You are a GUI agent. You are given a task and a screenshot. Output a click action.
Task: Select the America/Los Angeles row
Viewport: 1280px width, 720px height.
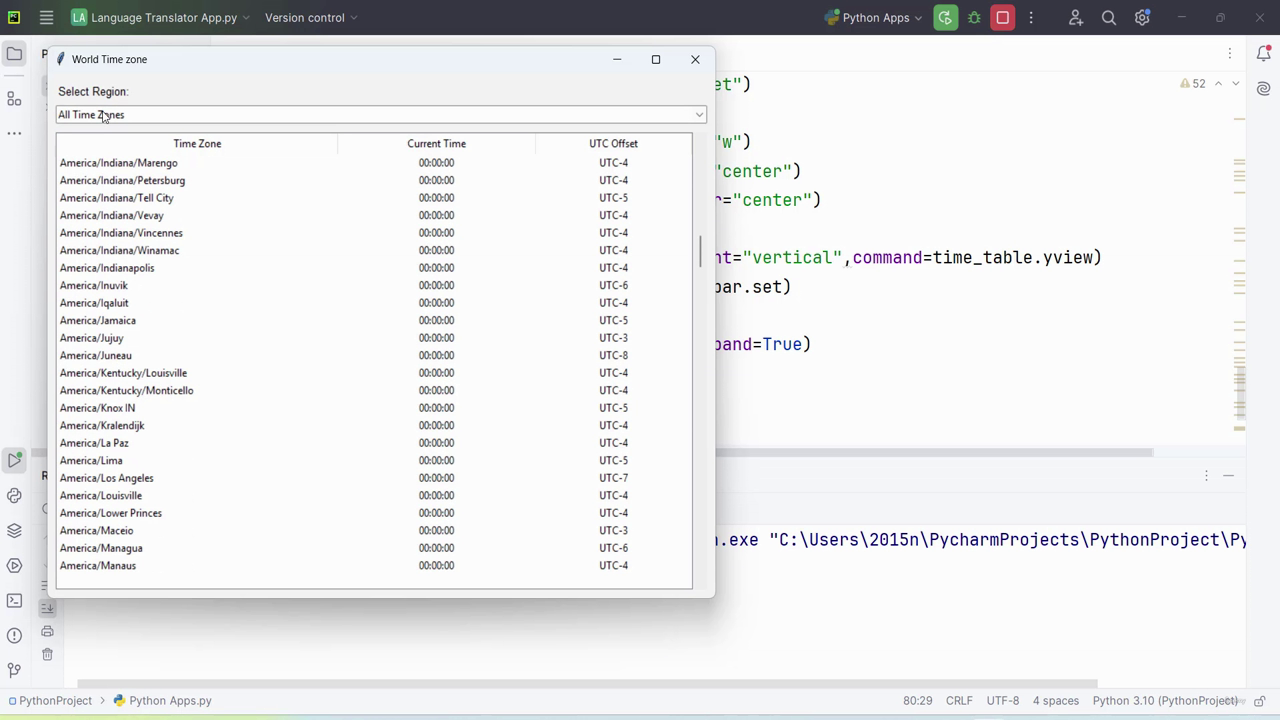374,478
